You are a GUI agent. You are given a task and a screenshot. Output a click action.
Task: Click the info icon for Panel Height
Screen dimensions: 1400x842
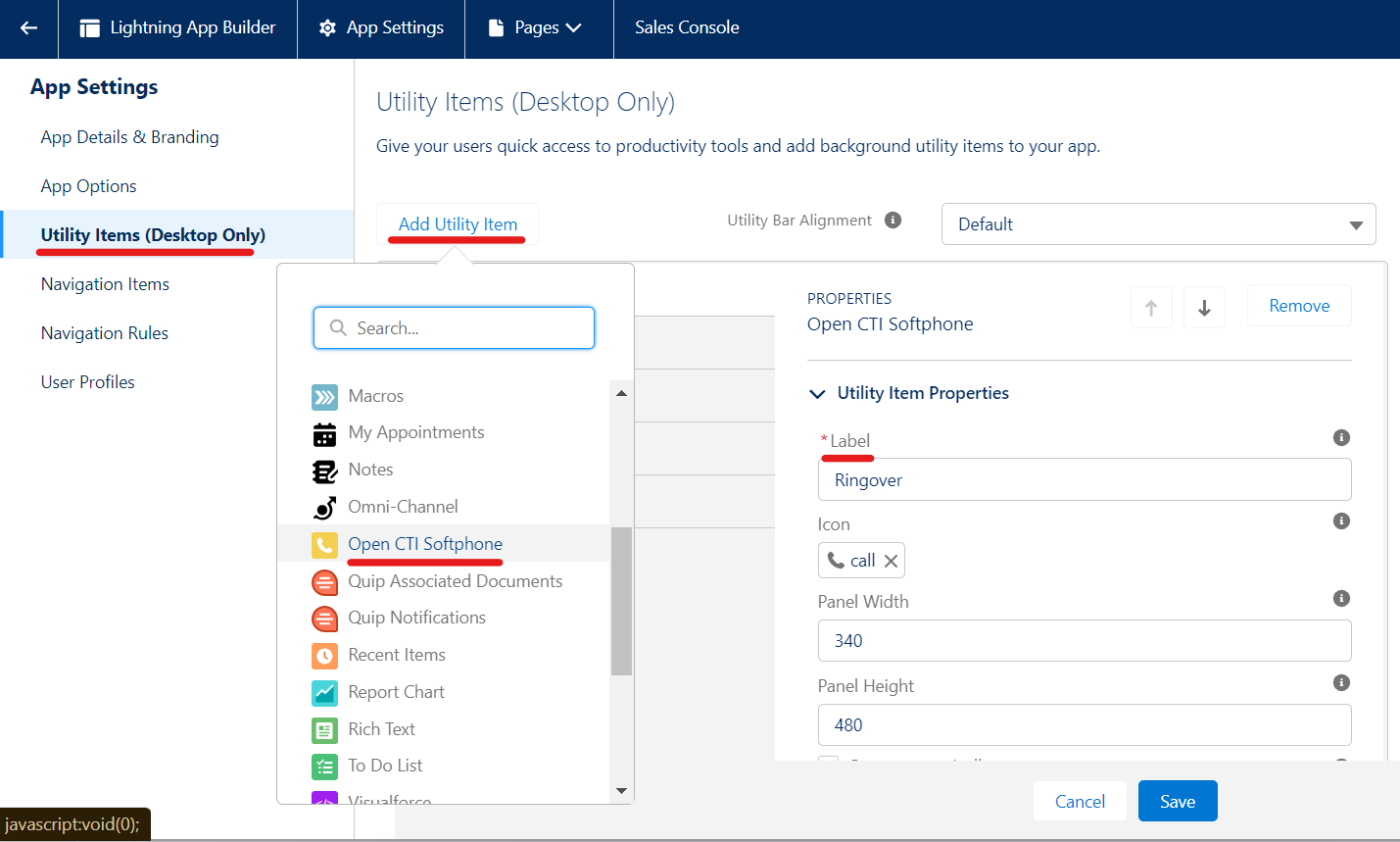tap(1342, 682)
